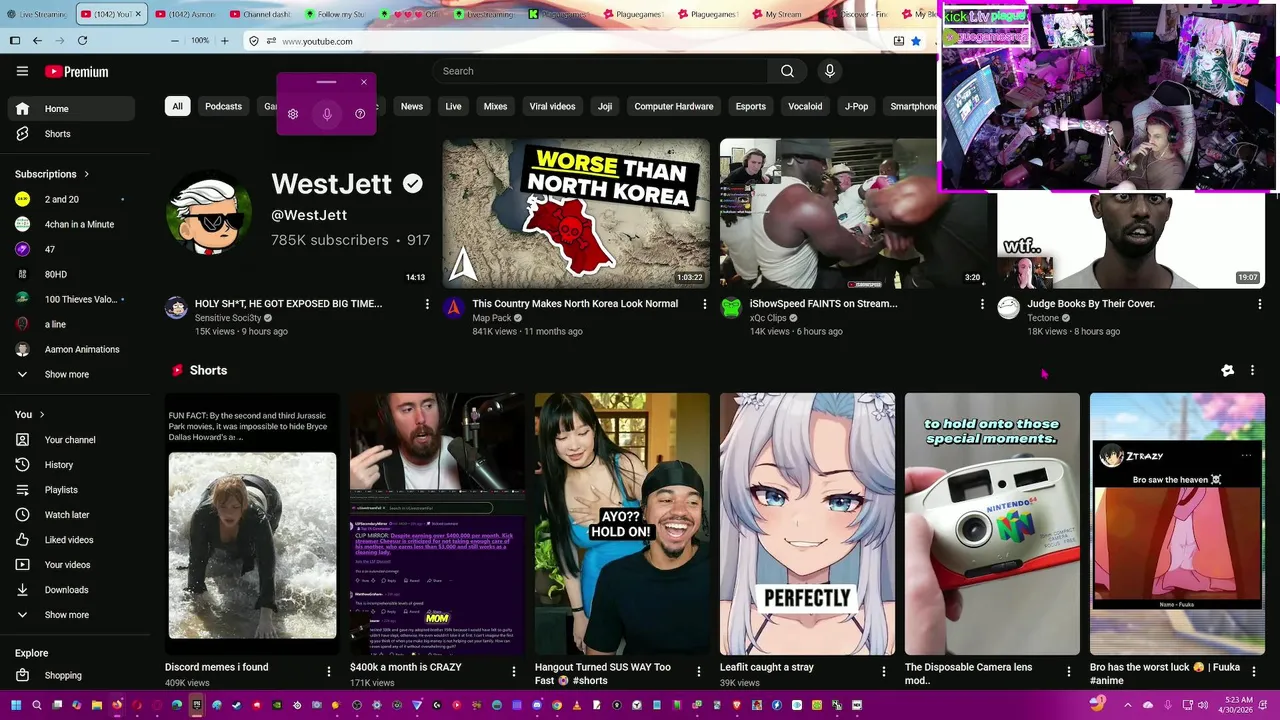Open help icon in voice typing popup
The height and width of the screenshot is (720, 1280).
click(360, 114)
